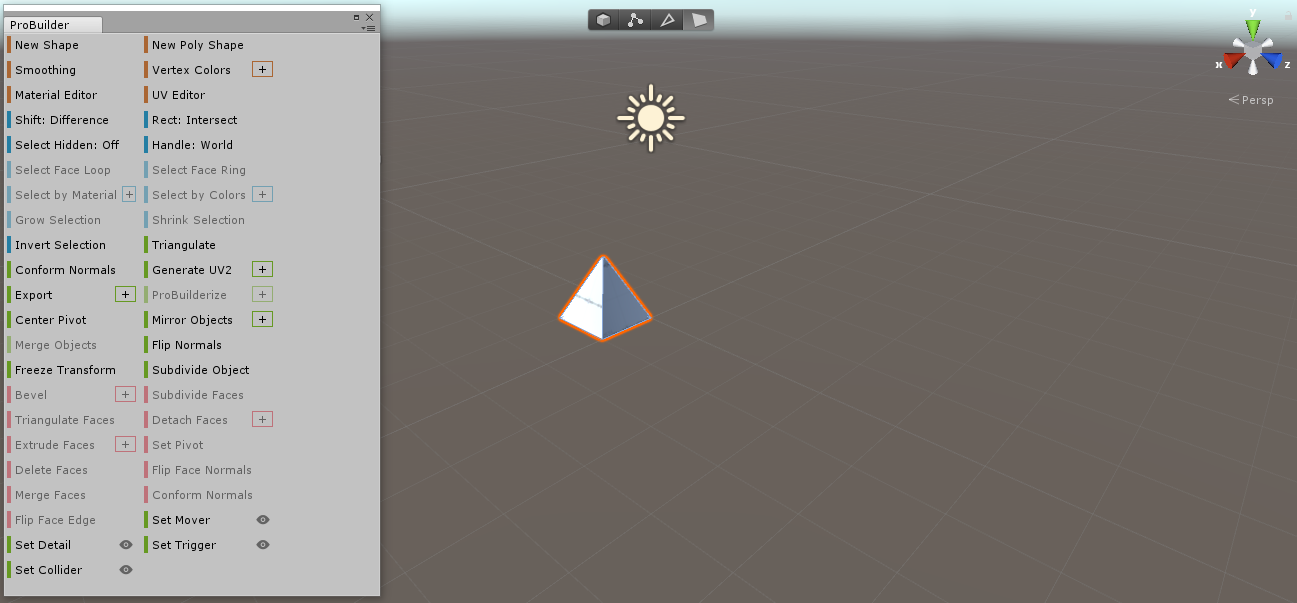
Task: Open Export options with the plus button
Action: point(126,294)
